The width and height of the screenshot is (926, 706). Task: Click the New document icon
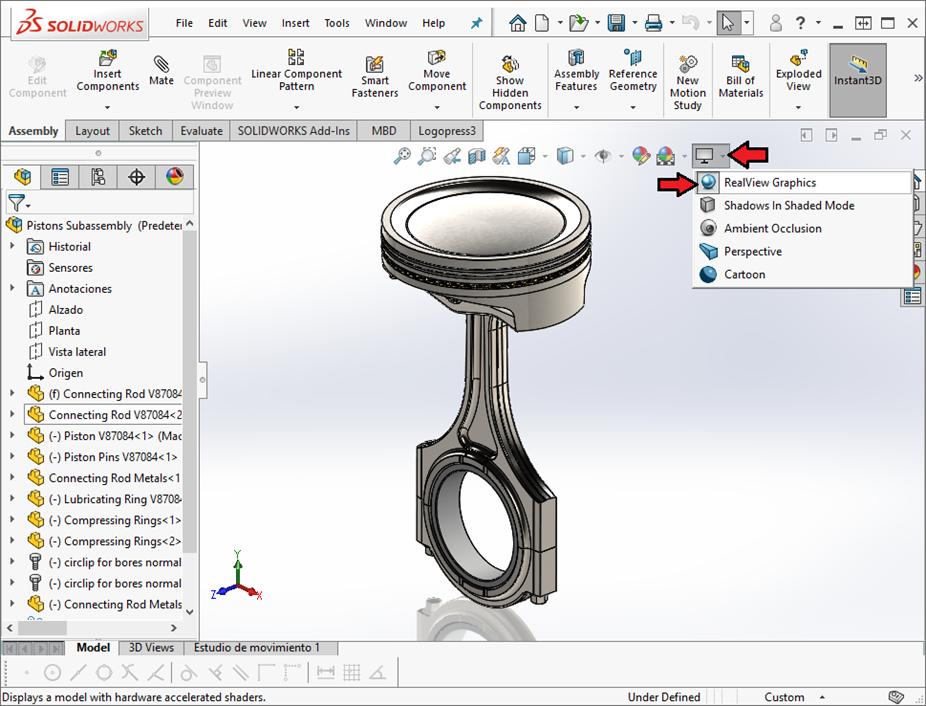542,23
